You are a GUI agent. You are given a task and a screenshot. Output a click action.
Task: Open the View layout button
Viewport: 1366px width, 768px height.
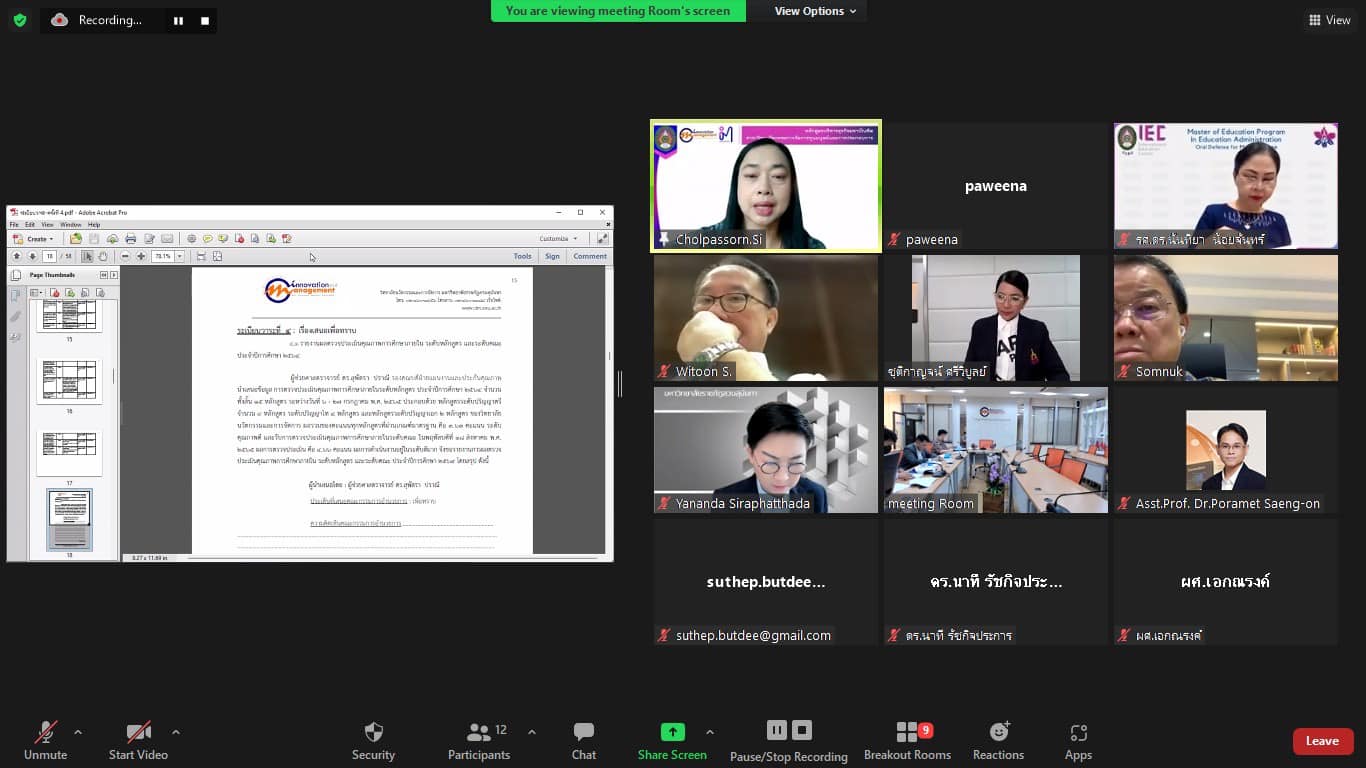pos(1329,20)
